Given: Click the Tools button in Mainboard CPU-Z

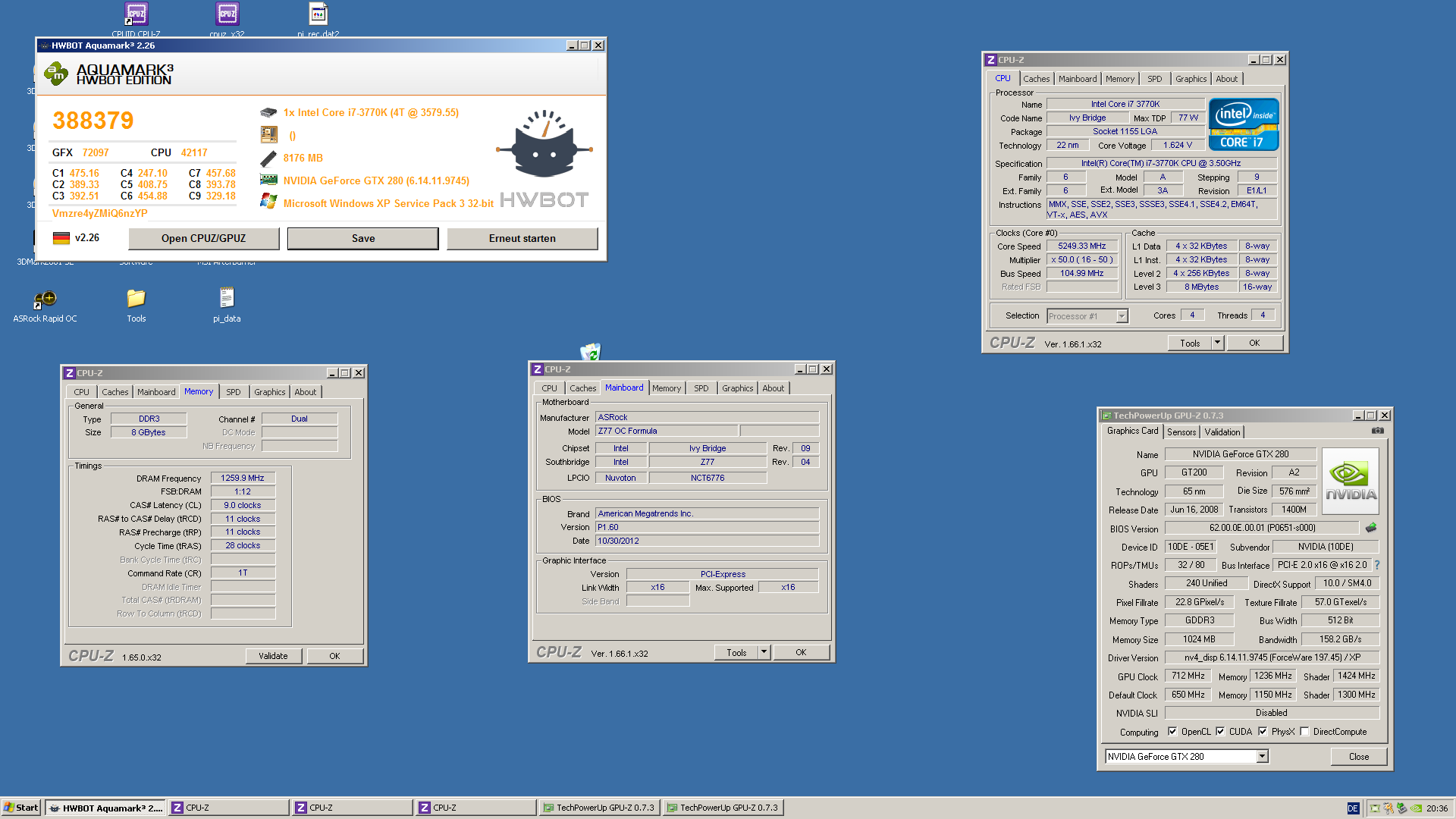Looking at the screenshot, I should click(x=736, y=652).
